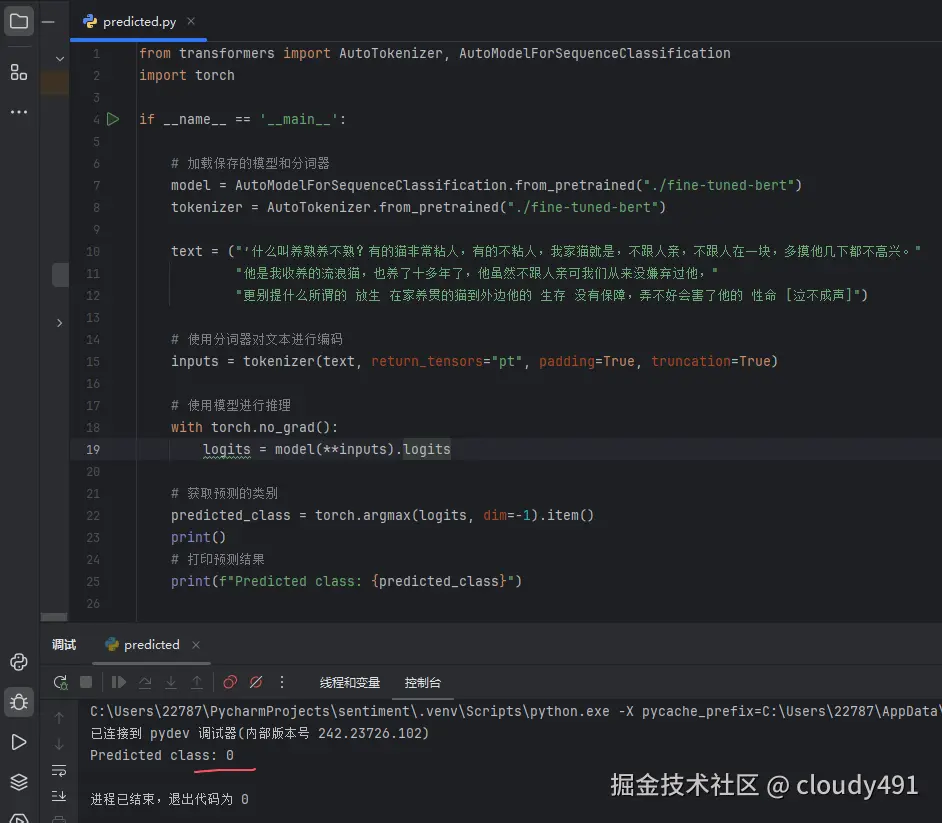Click the Stop process square icon
The height and width of the screenshot is (823, 942).
(86, 681)
